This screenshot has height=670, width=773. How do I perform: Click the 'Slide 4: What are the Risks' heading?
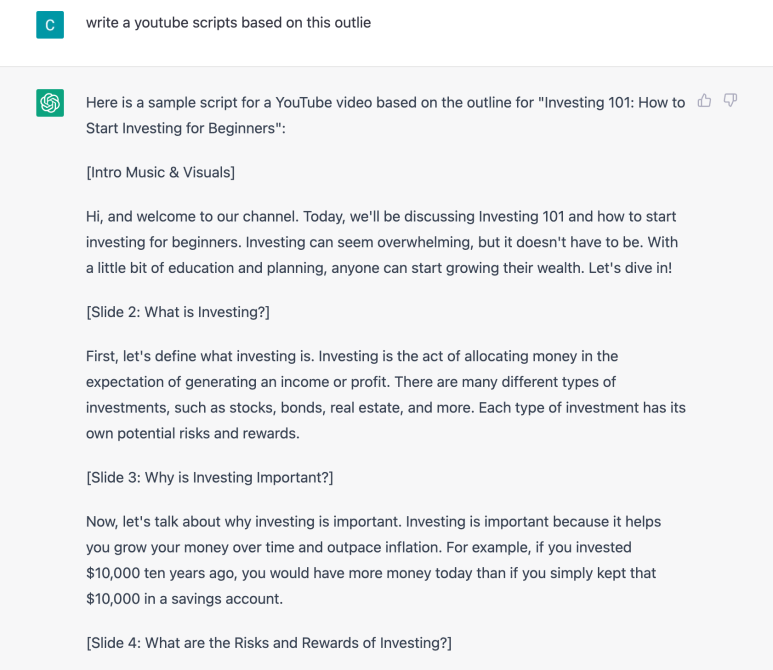point(269,643)
